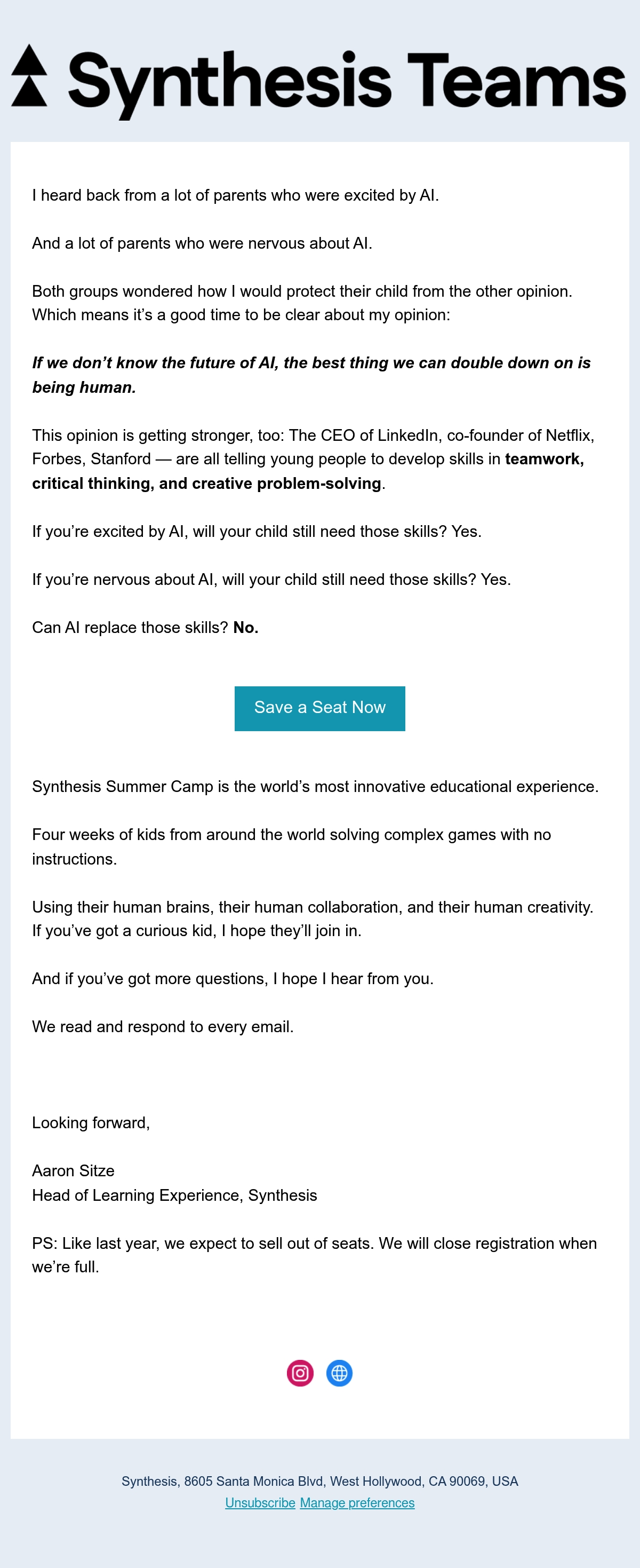Click the 'PS: Like last year' paragraph

point(315,1255)
